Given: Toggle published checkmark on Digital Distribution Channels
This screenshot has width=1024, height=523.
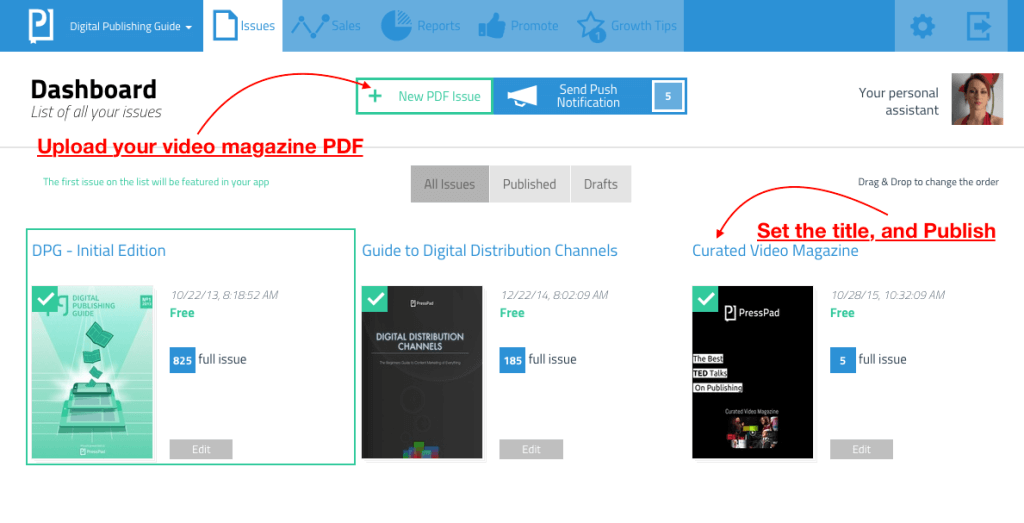Looking at the screenshot, I should [374, 298].
